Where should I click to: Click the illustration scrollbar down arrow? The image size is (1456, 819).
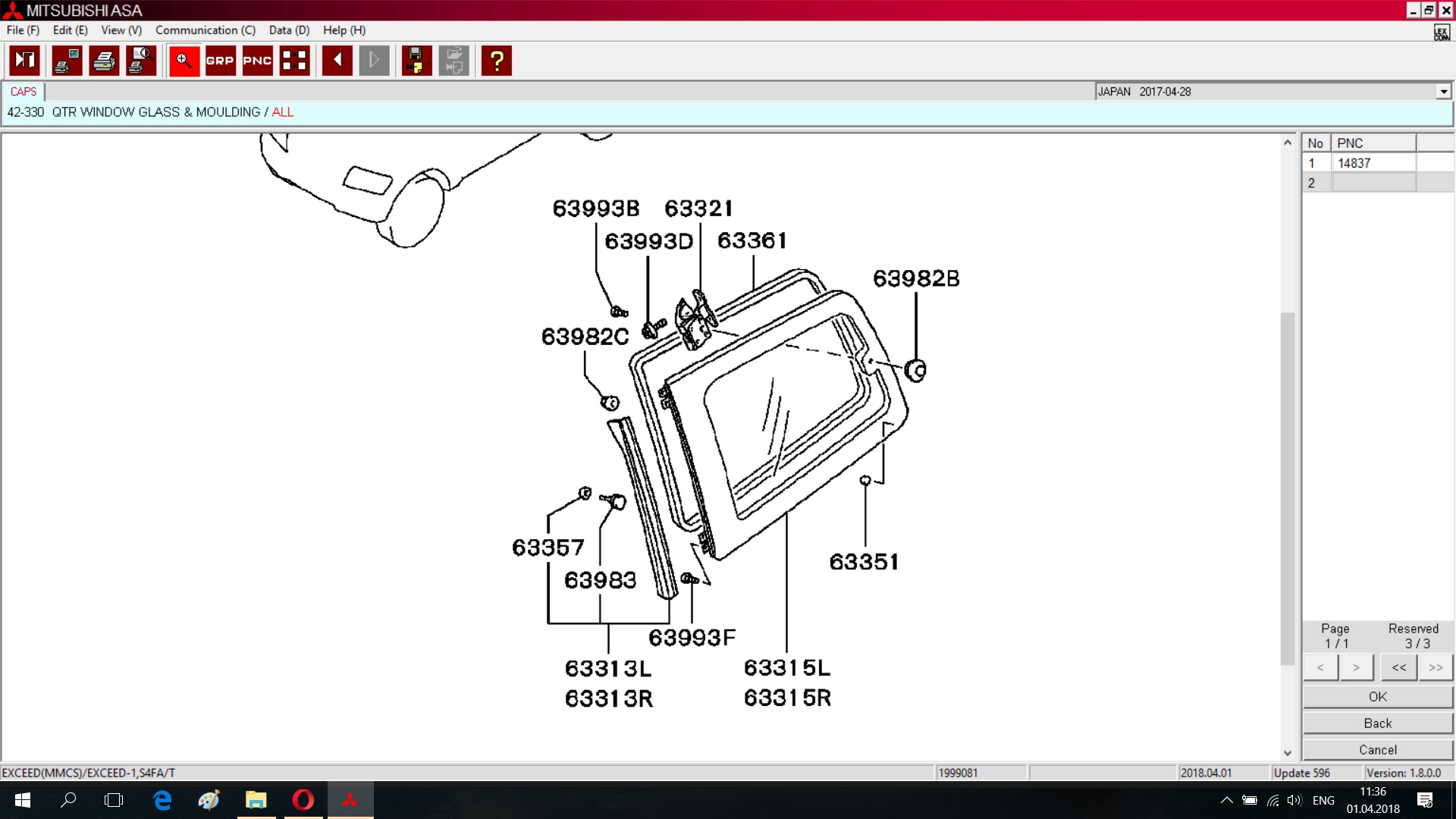1287,753
